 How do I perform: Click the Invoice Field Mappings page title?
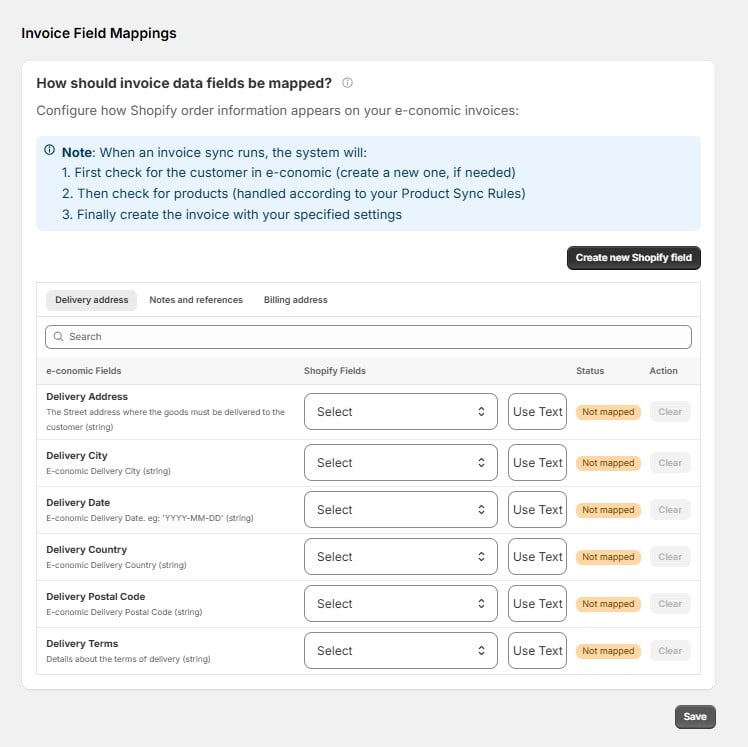click(99, 33)
